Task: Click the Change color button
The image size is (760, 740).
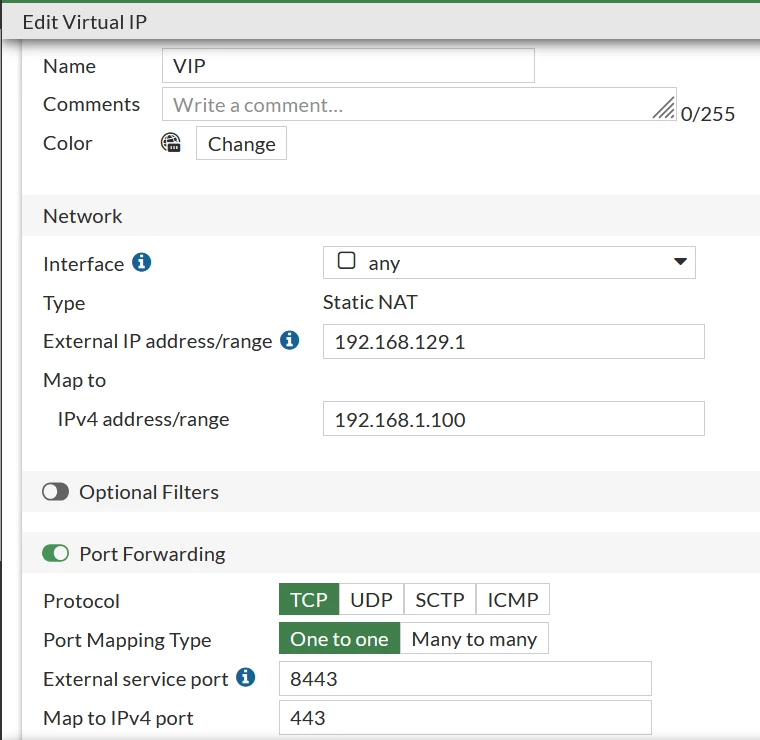Action: (x=241, y=143)
